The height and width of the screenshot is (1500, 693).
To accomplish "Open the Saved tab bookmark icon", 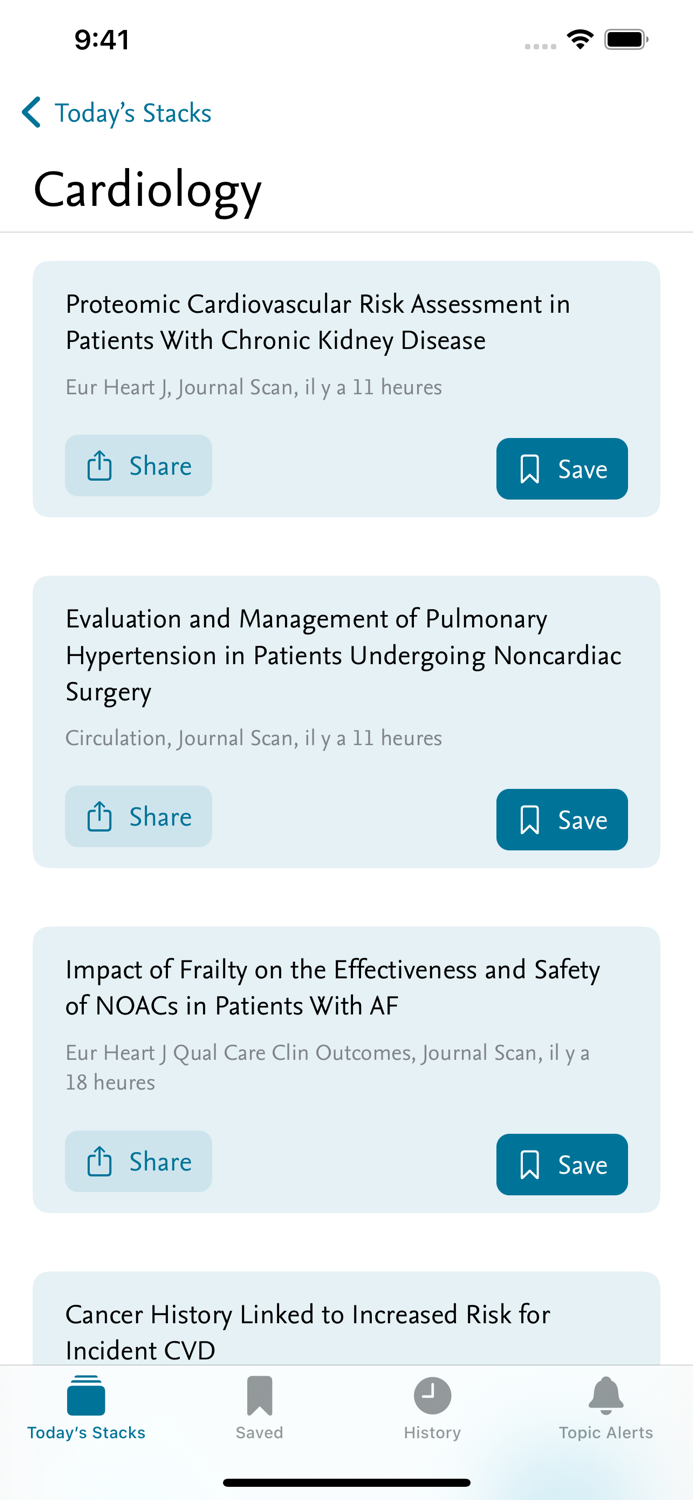I will click(x=259, y=1395).
